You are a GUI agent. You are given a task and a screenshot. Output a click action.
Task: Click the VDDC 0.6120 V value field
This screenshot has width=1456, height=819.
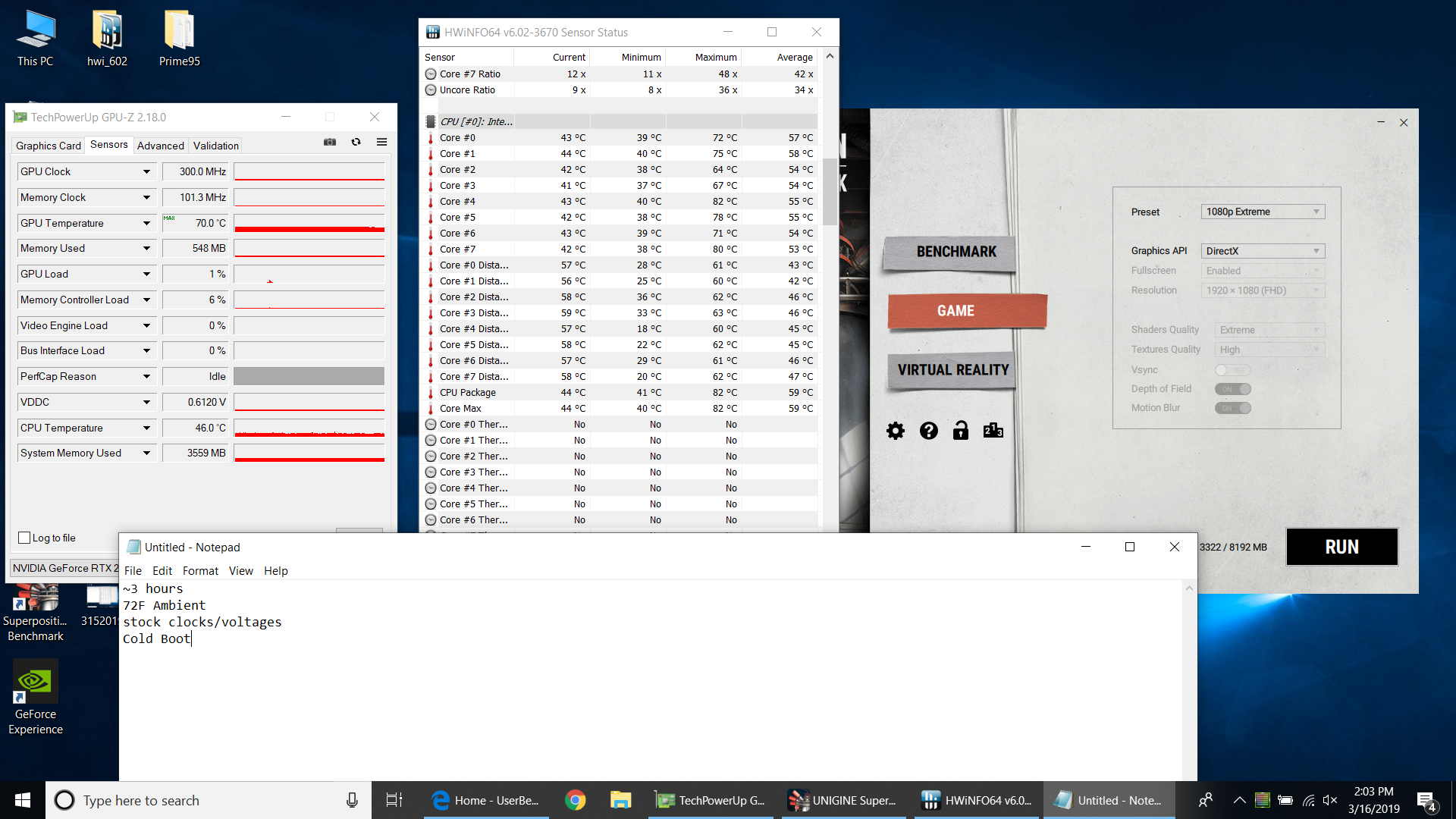(196, 403)
